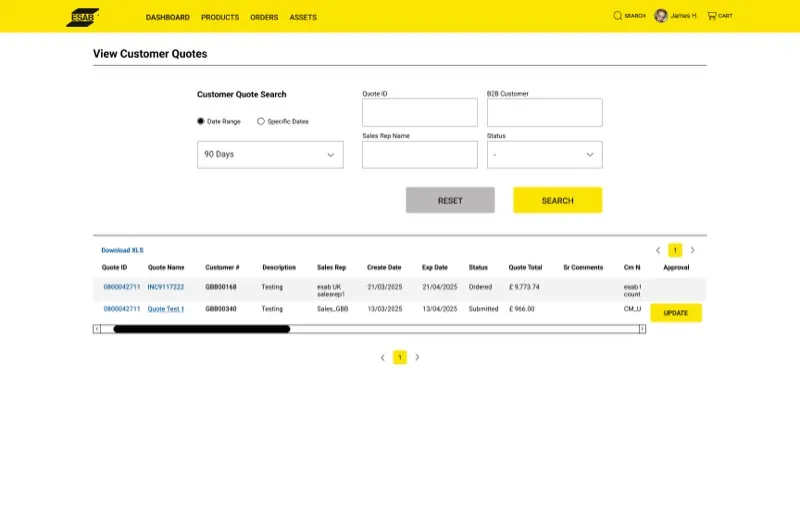Go to previous page using top pagination arrow
The width and height of the screenshot is (800, 517).
pos(658,250)
